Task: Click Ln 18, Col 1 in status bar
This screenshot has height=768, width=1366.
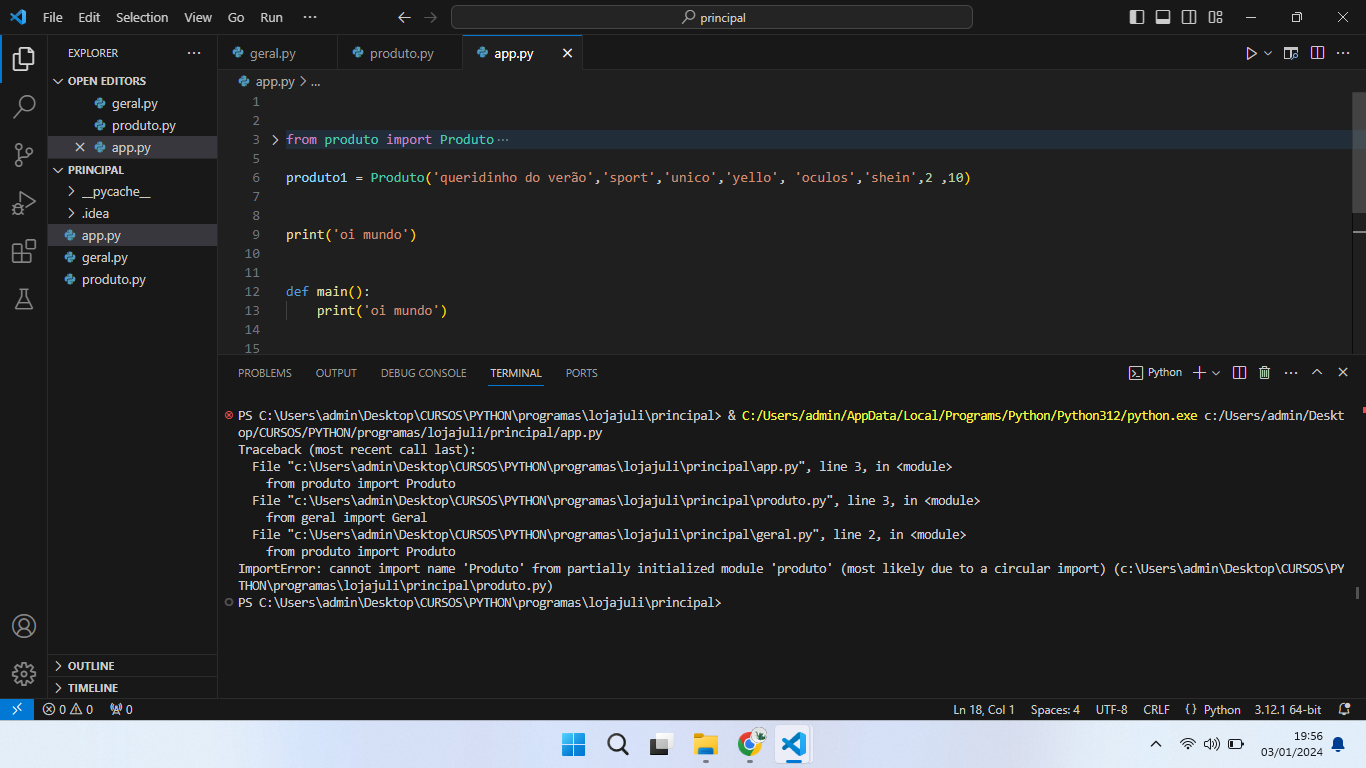Action: 984,709
